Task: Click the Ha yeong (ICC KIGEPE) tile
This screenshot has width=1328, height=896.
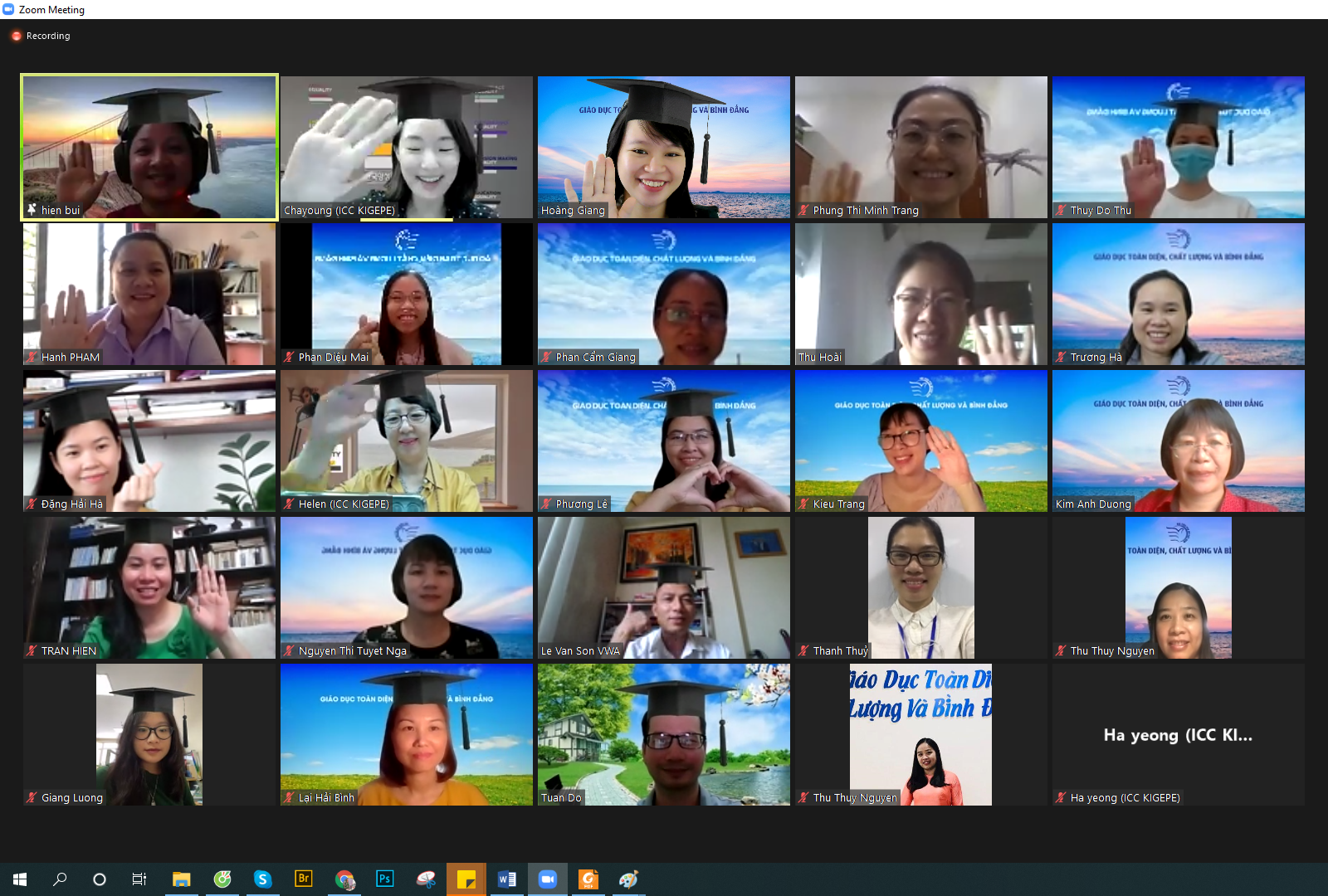Action: click(1178, 734)
